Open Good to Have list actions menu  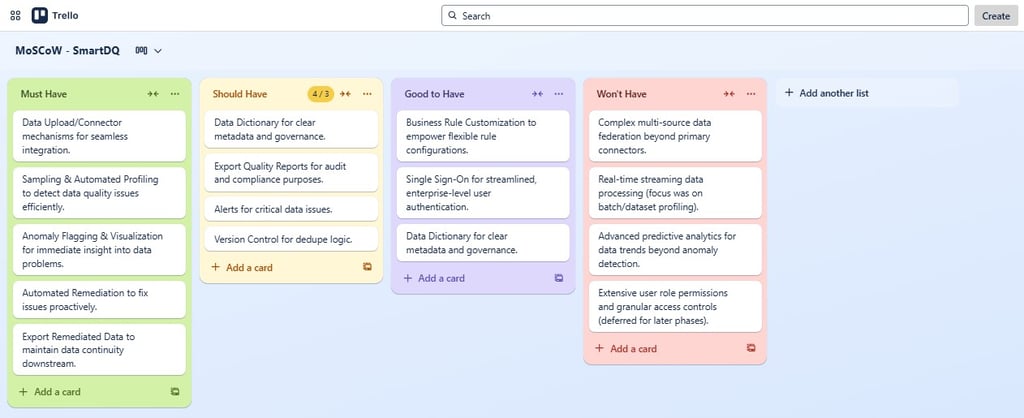click(559, 94)
